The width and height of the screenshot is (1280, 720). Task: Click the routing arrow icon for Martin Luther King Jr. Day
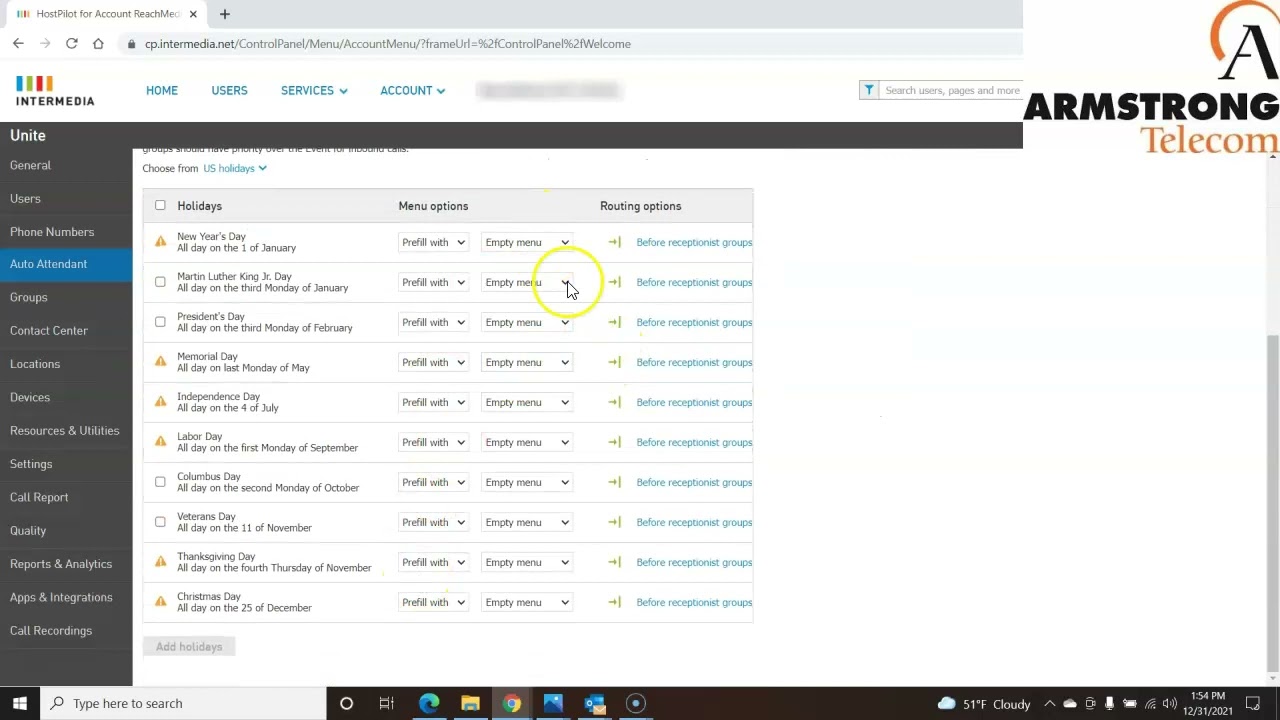pyautogui.click(x=614, y=282)
